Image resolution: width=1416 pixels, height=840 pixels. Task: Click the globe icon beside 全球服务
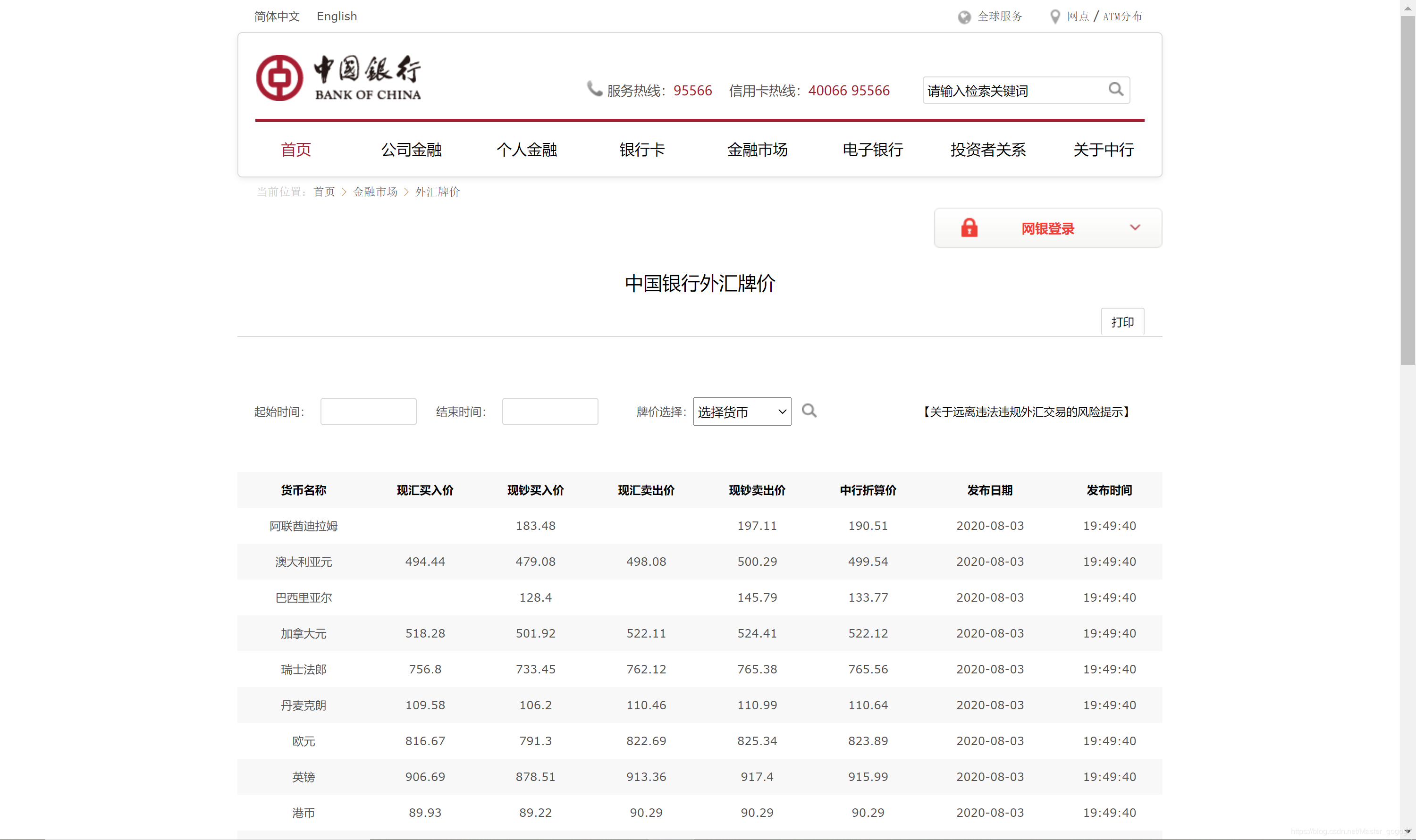click(x=964, y=17)
